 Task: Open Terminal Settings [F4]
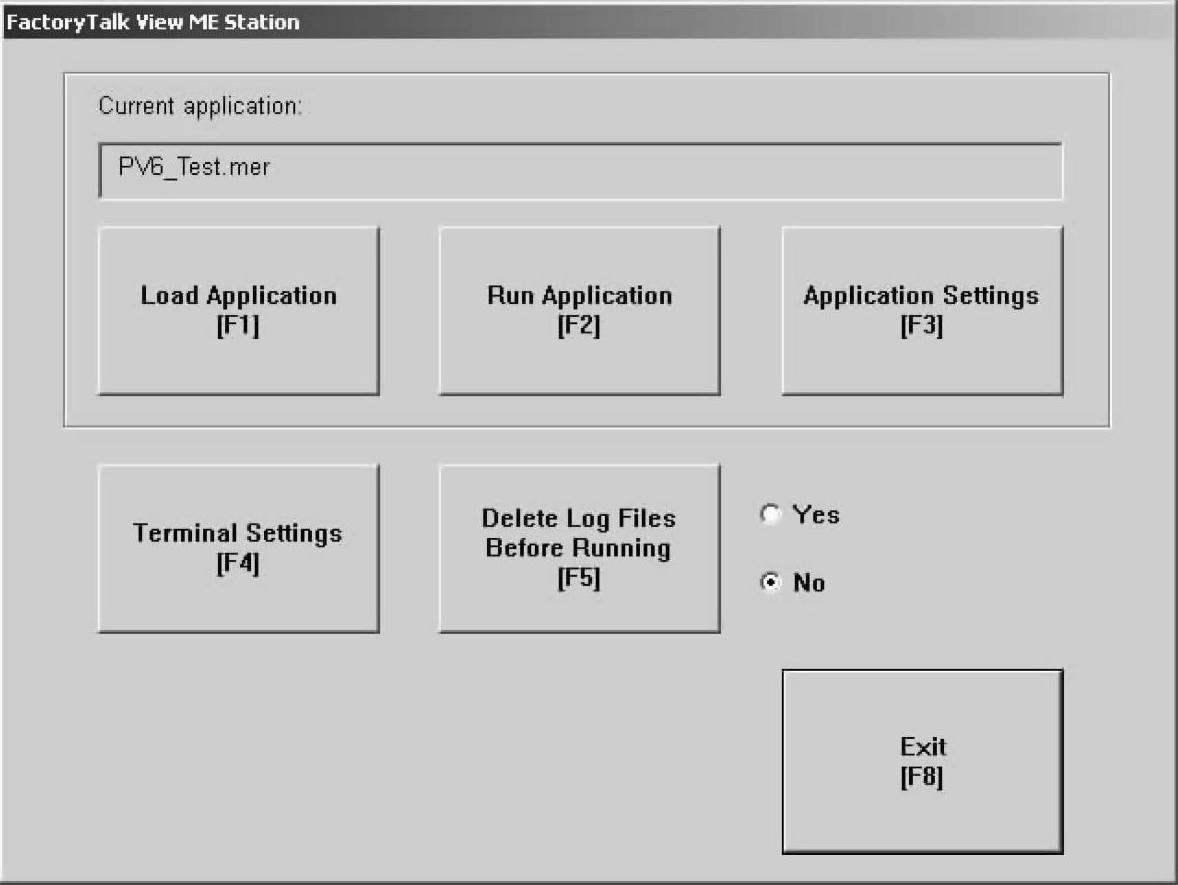[238, 548]
